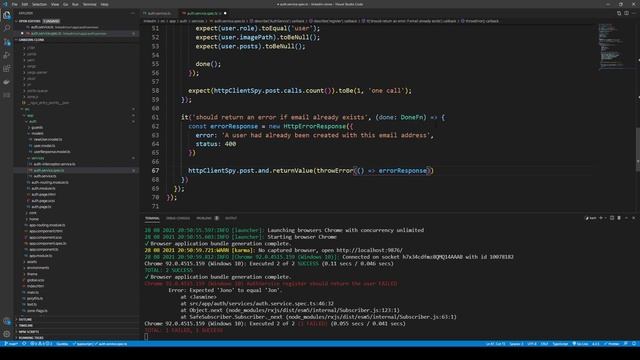Expand the guards folder

pos(37,127)
